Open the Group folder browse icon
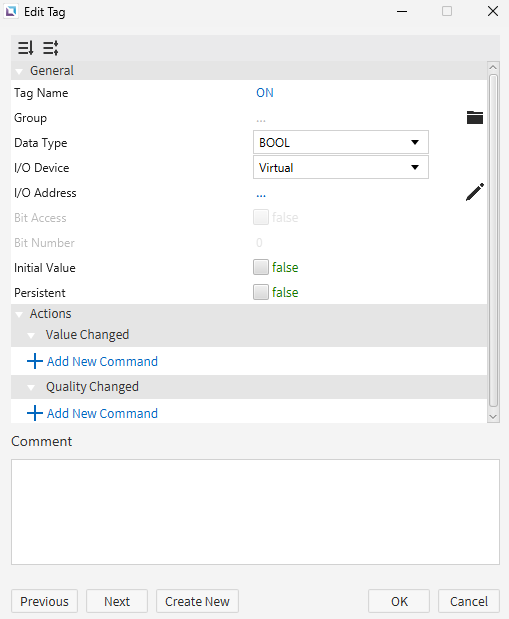Screen dimensions: 509x619 click(x=475, y=118)
